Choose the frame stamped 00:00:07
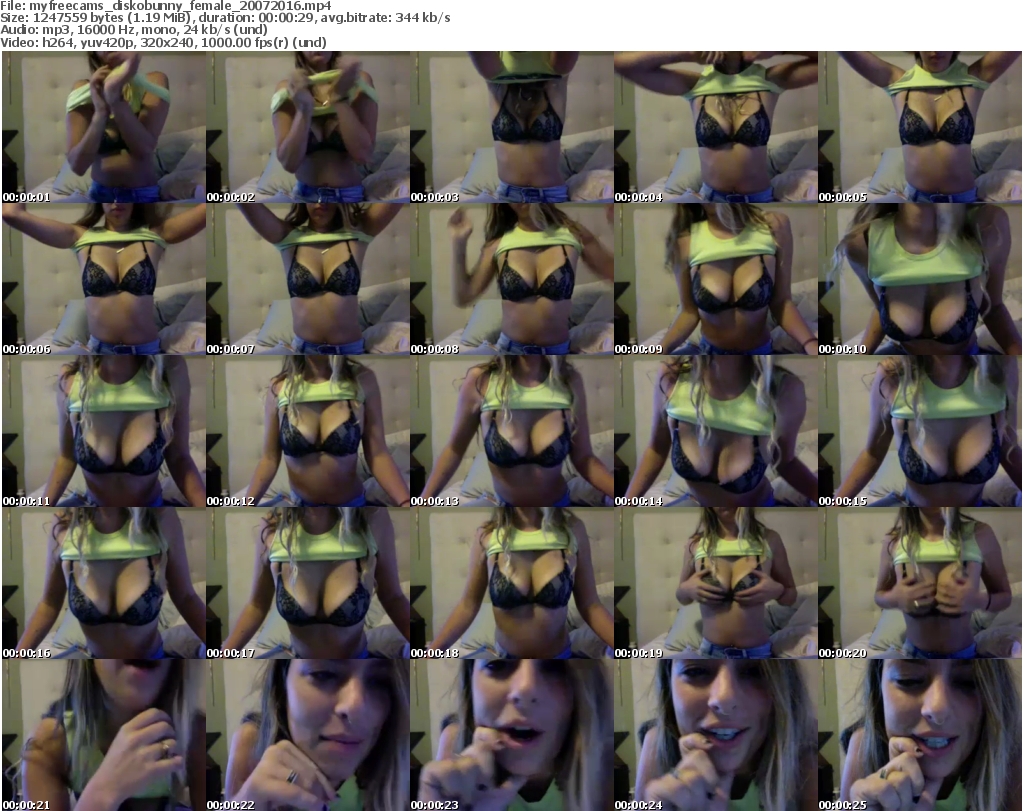Image resolution: width=1024 pixels, height=811 pixels. point(308,279)
